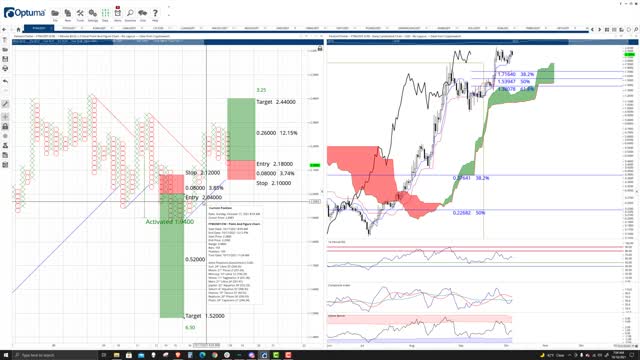The width and height of the screenshot is (640, 360).
Task: Click the large green short position profit box
Action: [172, 256]
